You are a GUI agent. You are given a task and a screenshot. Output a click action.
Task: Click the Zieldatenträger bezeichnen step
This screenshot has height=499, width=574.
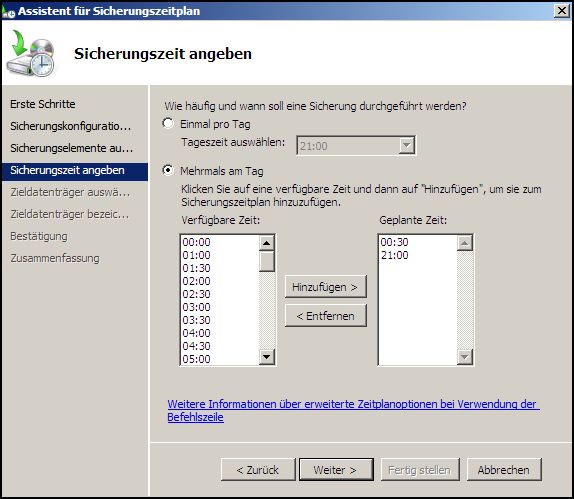(x=70, y=214)
